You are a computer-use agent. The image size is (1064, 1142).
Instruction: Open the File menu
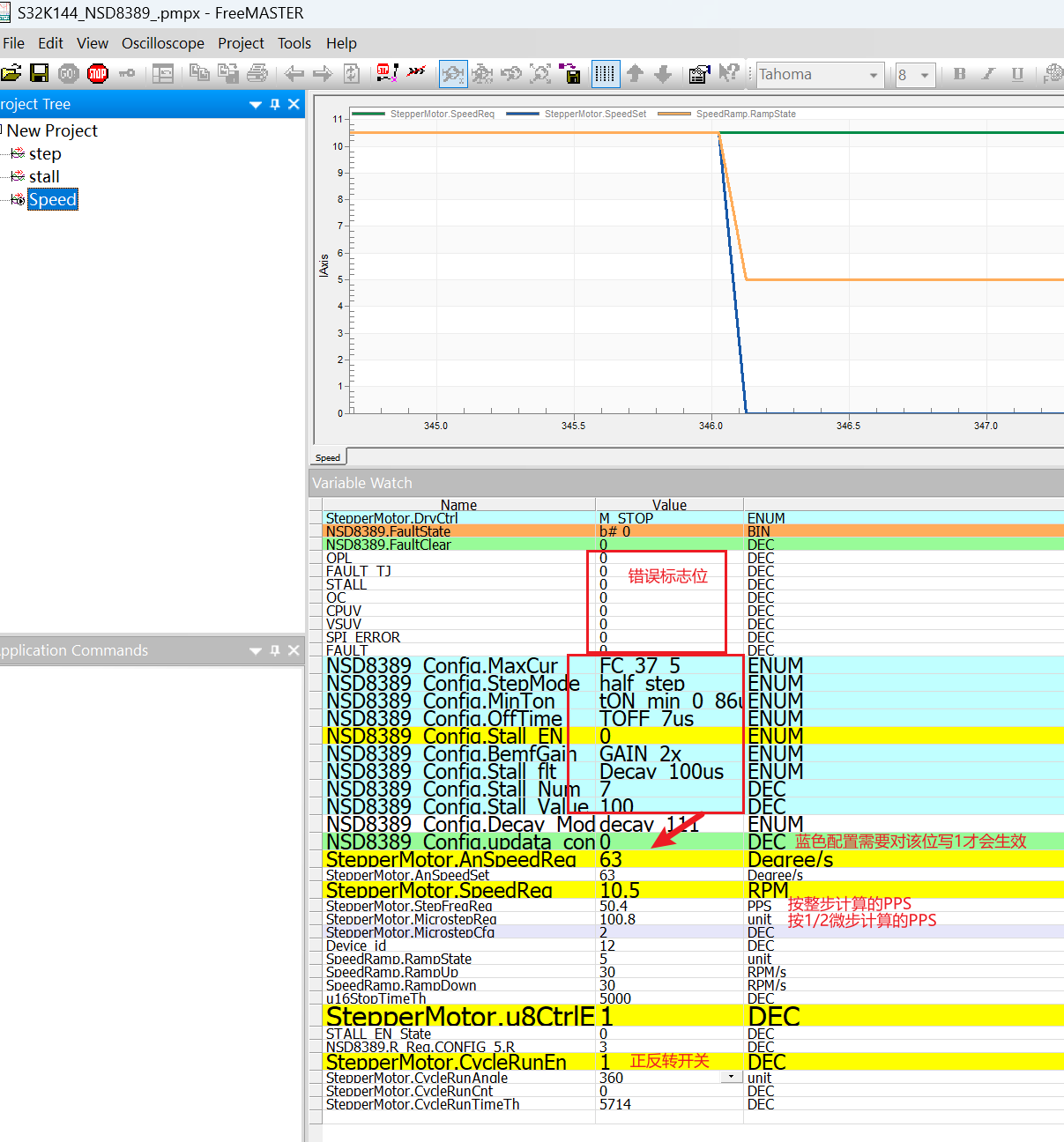(x=13, y=43)
